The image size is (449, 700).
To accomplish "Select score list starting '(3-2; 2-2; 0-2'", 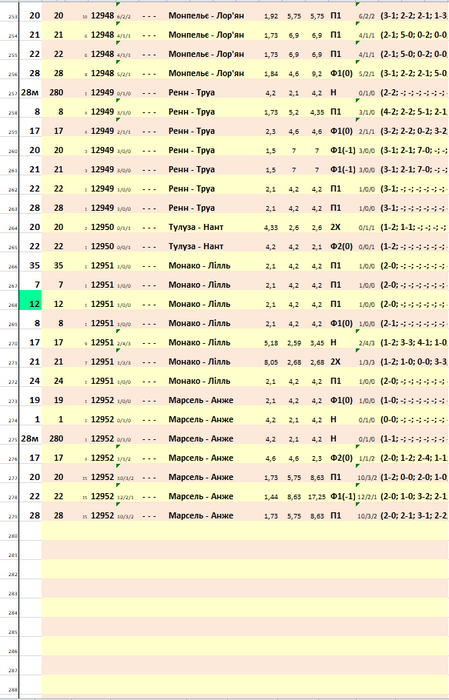I will (x=414, y=131).
